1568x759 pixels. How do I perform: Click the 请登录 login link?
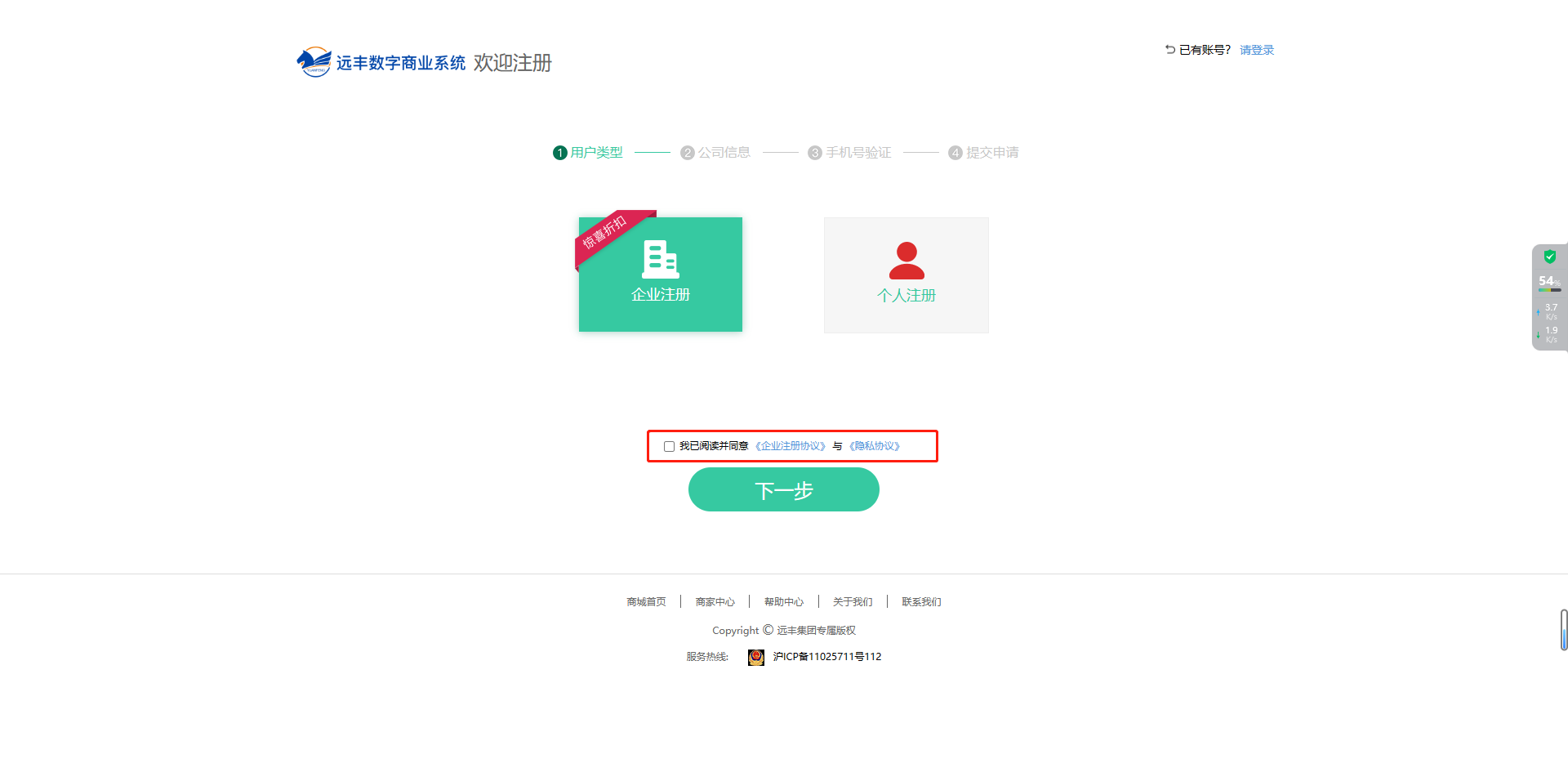1257,50
